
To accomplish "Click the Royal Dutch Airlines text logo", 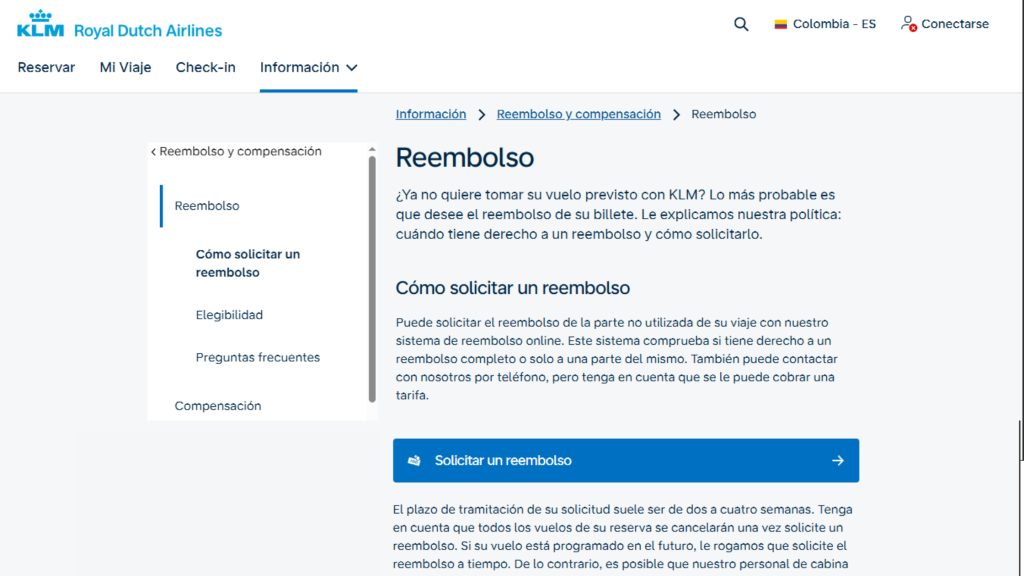I will point(148,31).
